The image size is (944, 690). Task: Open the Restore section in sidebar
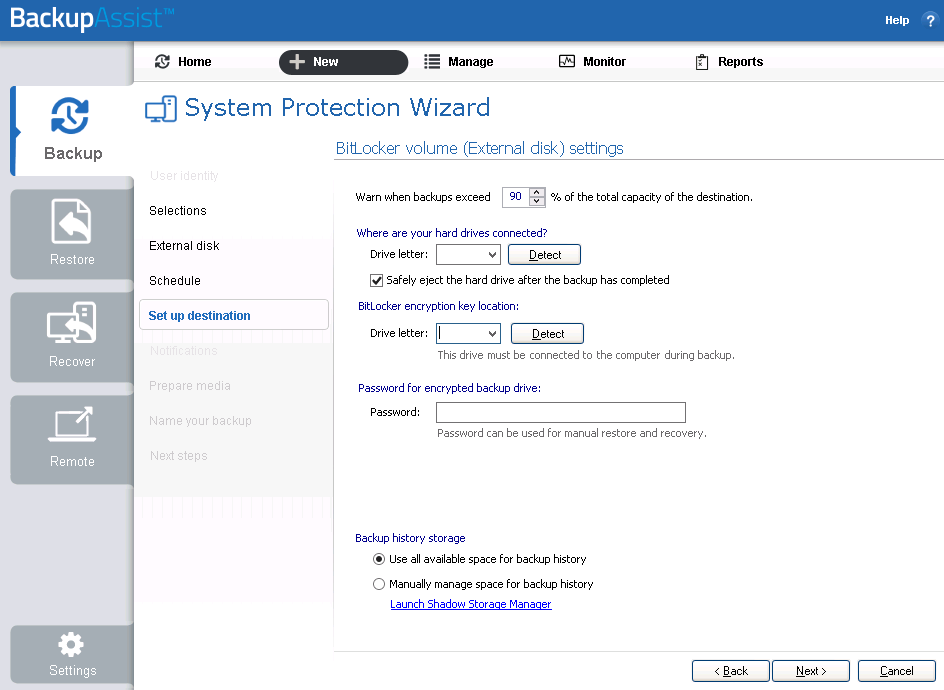pos(72,234)
